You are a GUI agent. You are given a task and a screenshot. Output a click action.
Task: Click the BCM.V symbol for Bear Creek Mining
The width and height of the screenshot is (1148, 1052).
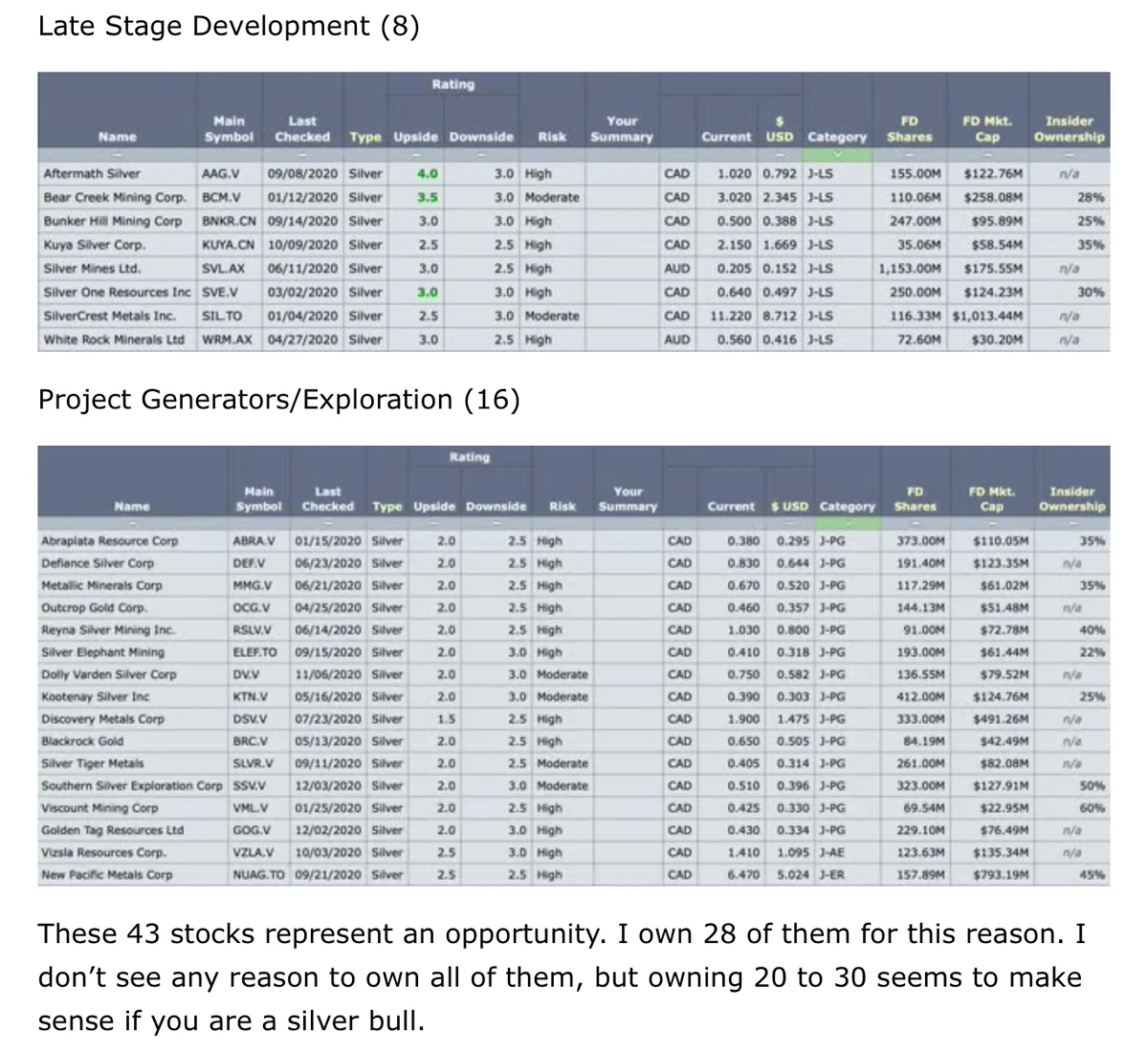tap(220, 198)
